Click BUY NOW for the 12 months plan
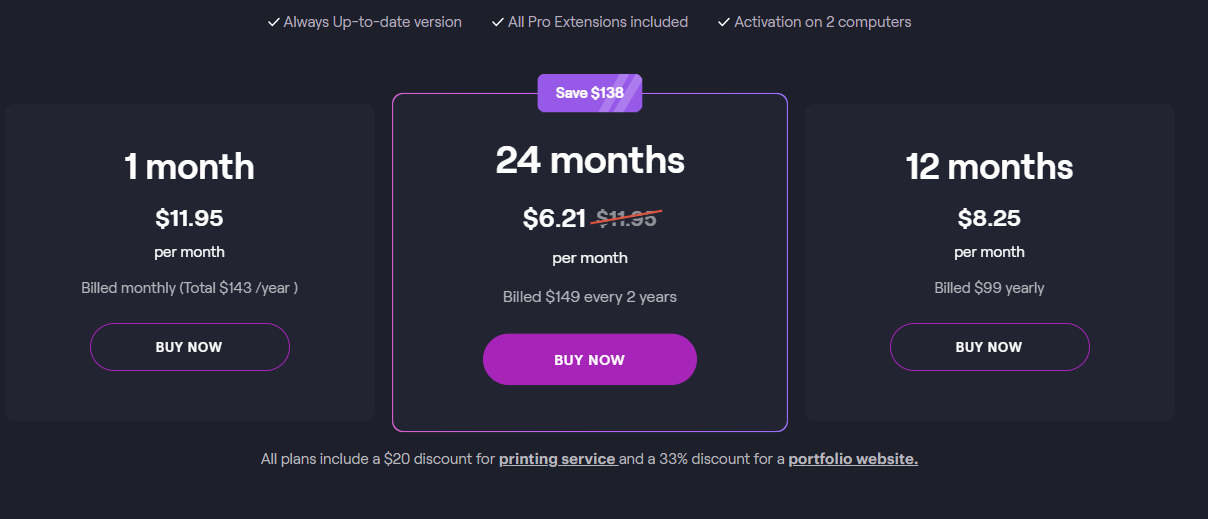The height and width of the screenshot is (519, 1208). (990, 347)
